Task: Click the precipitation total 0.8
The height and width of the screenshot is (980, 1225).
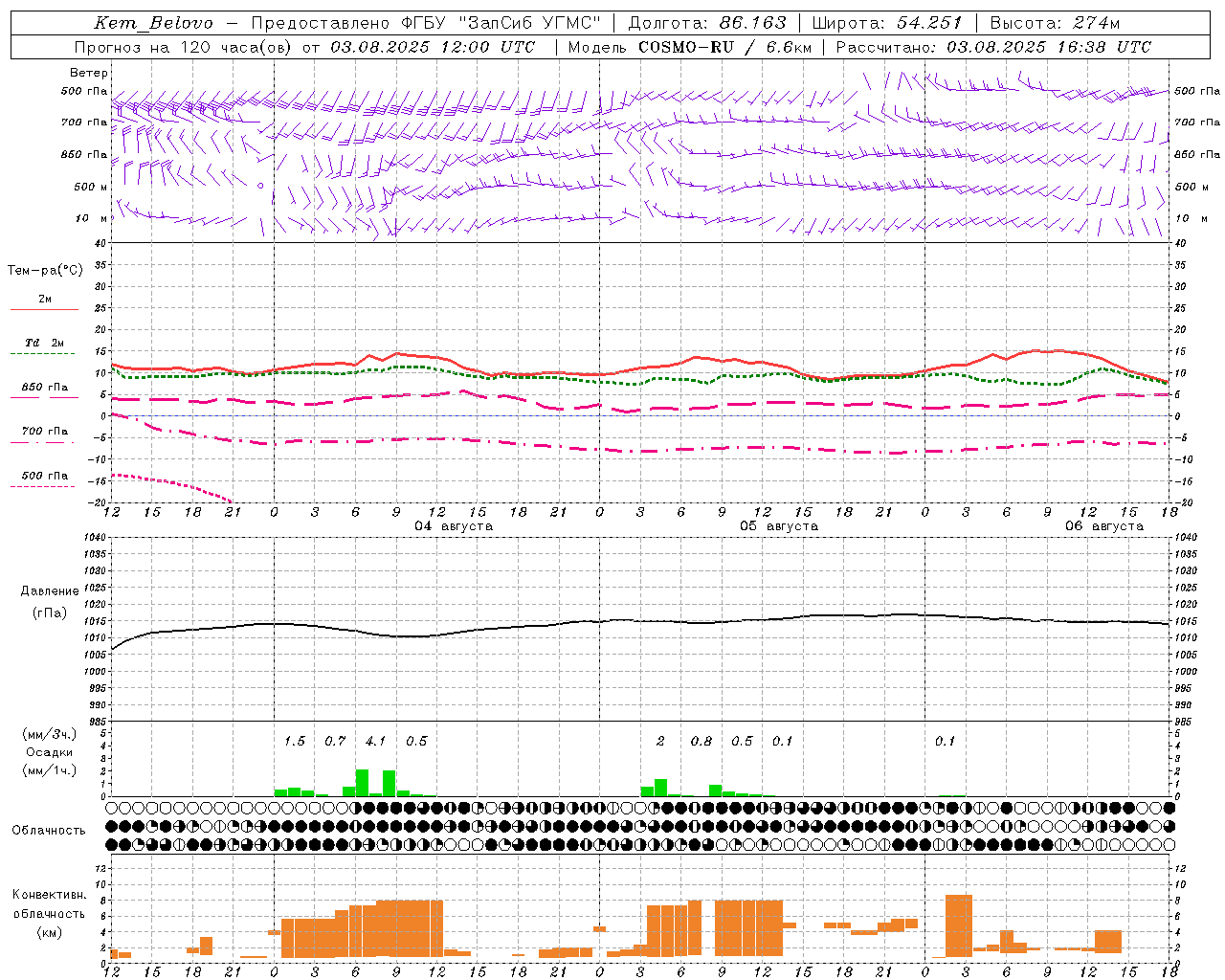Action: (x=702, y=741)
